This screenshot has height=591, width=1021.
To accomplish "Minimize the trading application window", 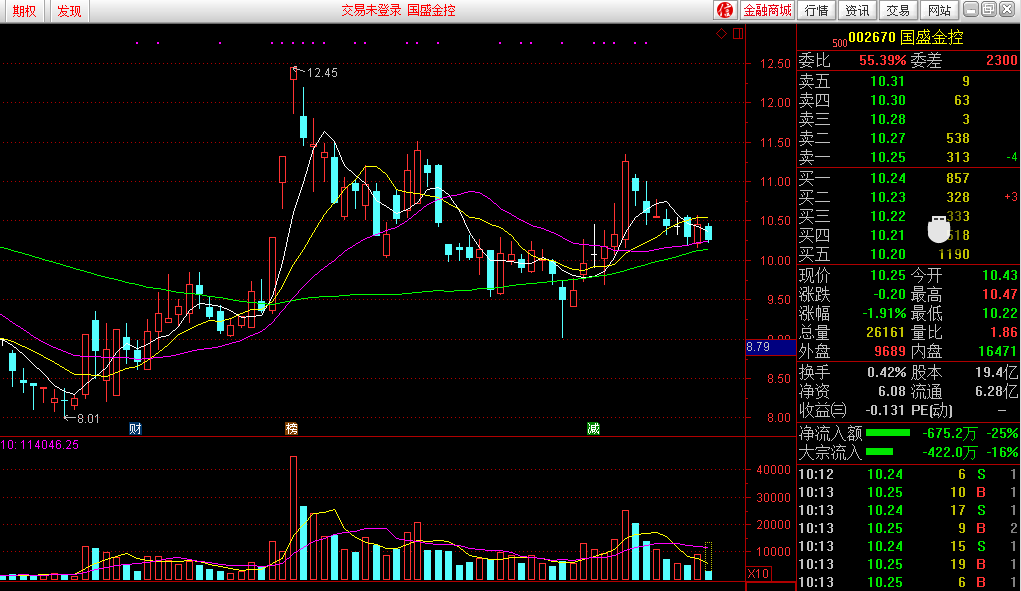I will (x=971, y=9).
